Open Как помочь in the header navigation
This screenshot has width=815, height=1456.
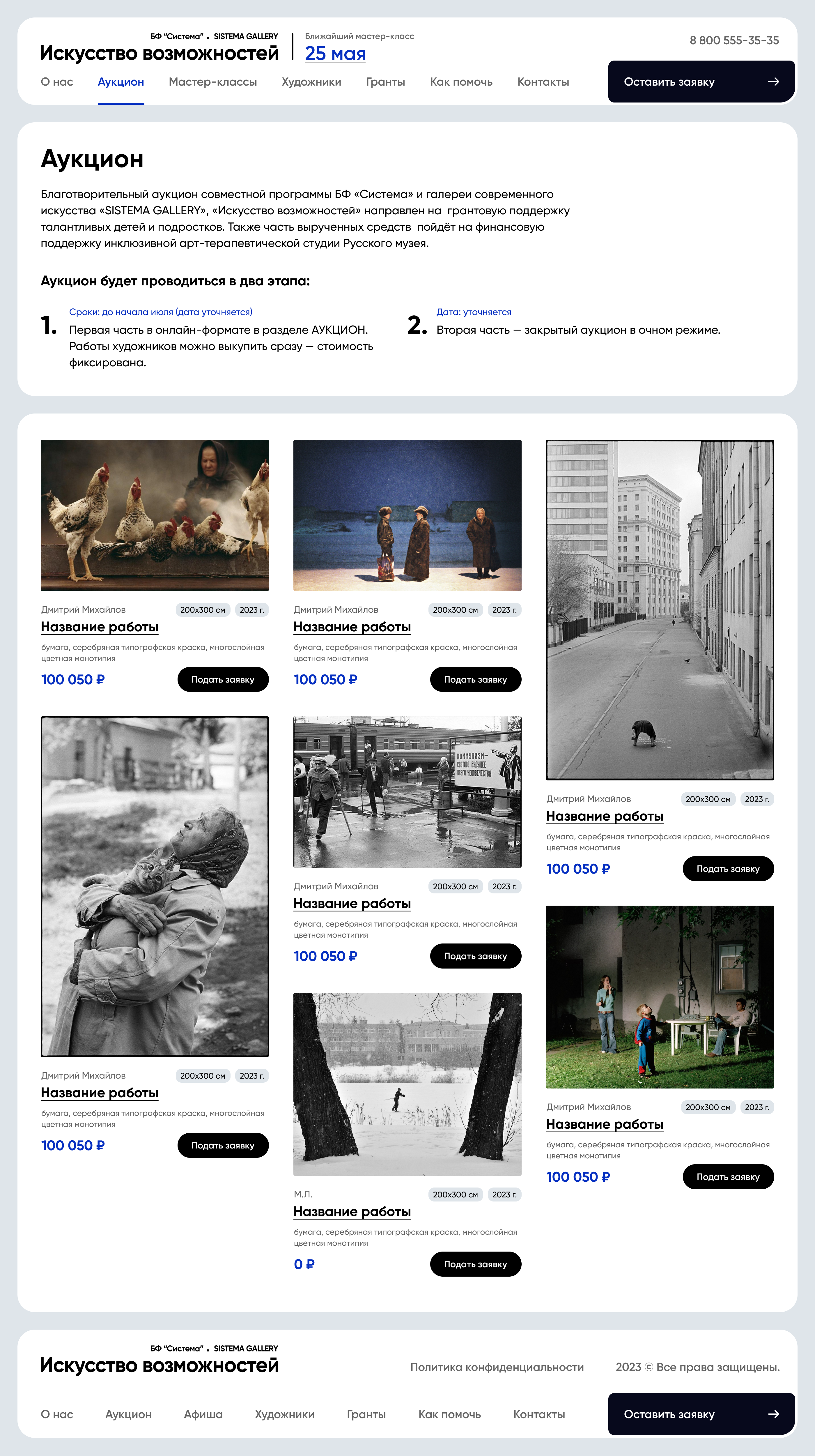461,82
